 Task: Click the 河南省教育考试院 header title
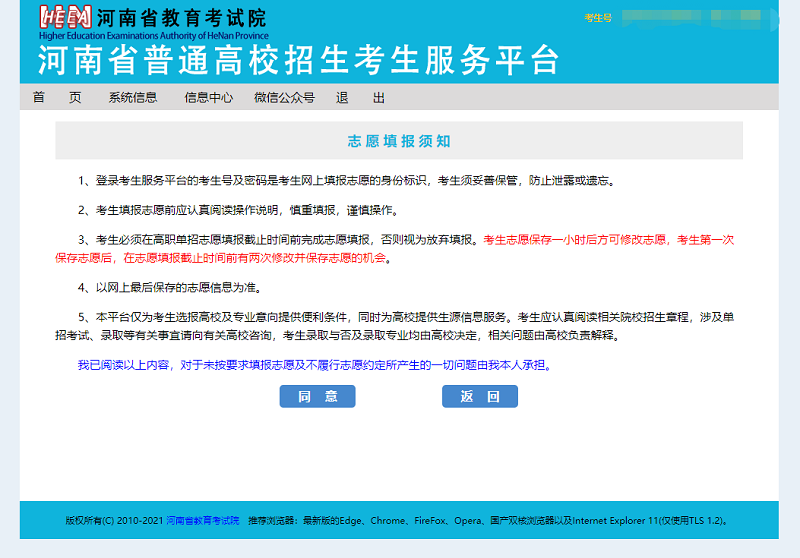point(182,18)
